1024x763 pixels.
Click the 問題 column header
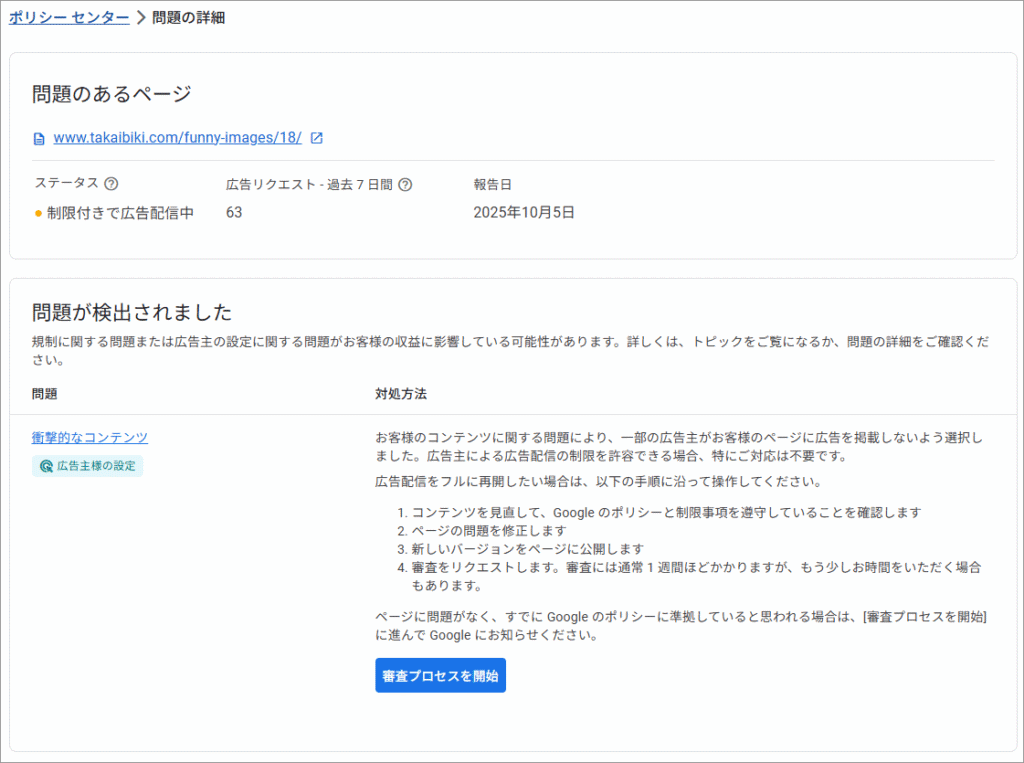click(45, 395)
